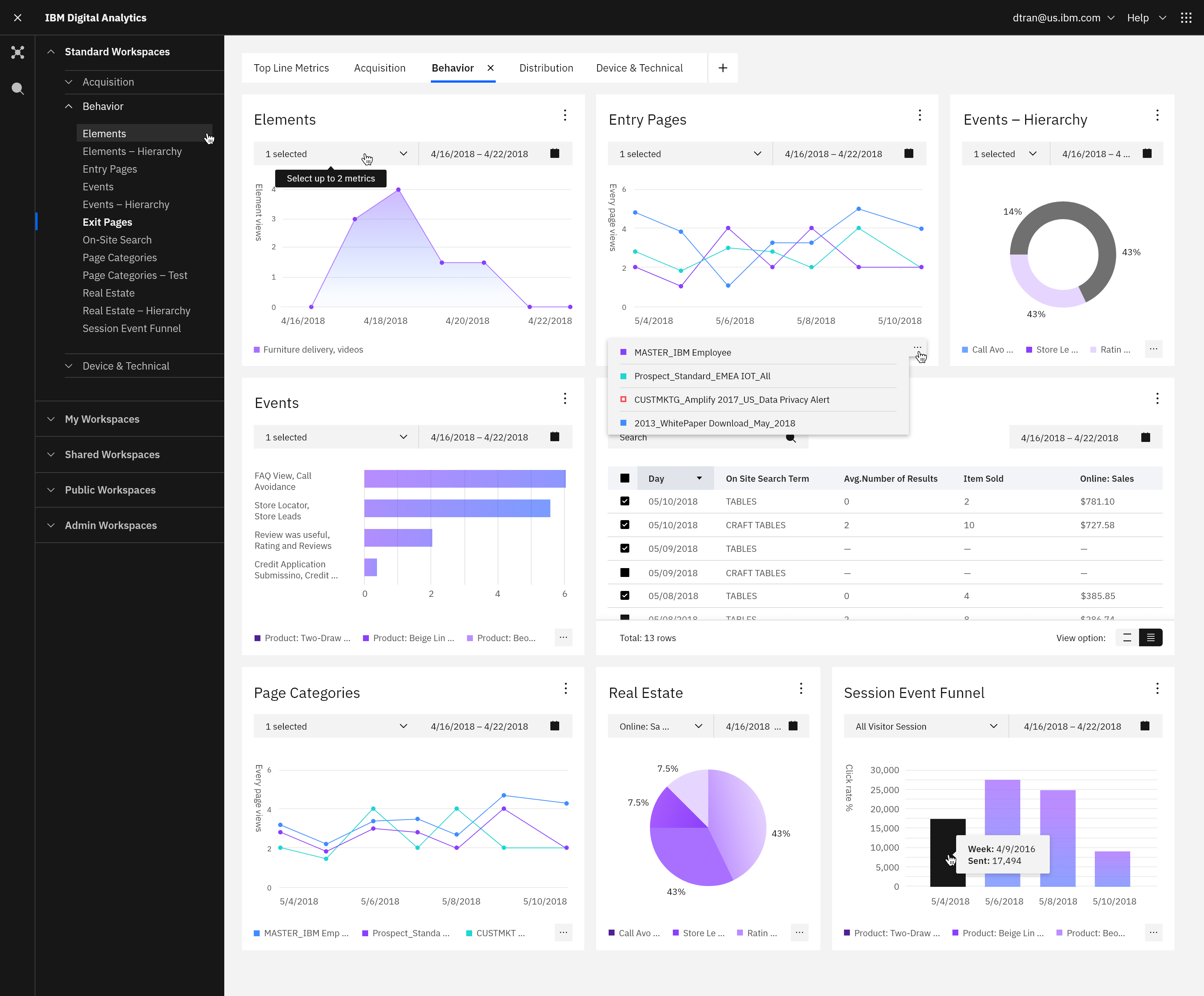Expand the Device & Technical sidebar group
Image resolution: width=1204 pixels, height=996 pixels.
point(69,366)
